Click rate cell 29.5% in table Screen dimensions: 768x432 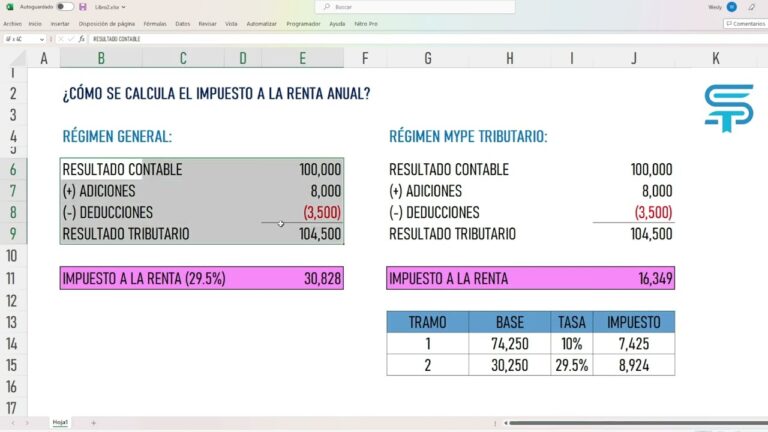coord(572,365)
